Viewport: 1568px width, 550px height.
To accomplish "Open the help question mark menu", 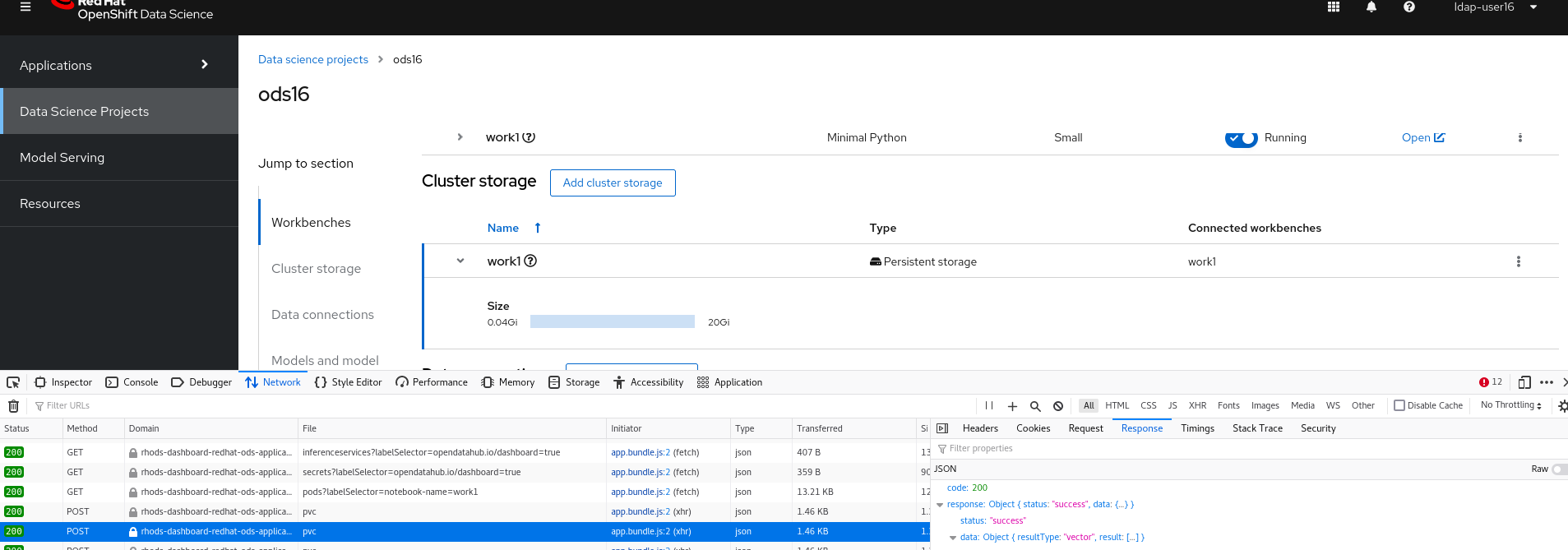I will coord(1409,7).
